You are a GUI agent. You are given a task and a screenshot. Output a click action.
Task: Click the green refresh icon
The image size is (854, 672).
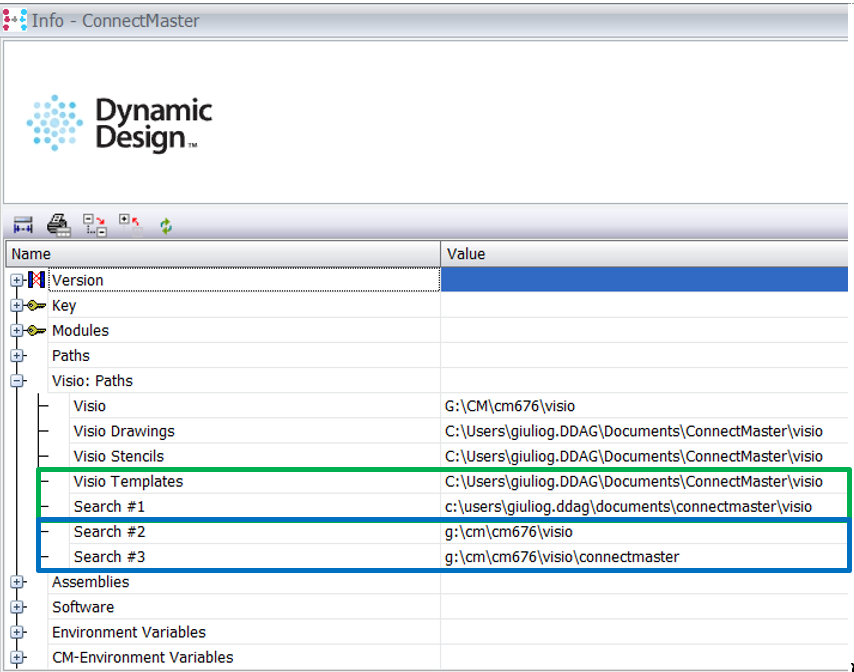pyautogui.click(x=166, y=225)
